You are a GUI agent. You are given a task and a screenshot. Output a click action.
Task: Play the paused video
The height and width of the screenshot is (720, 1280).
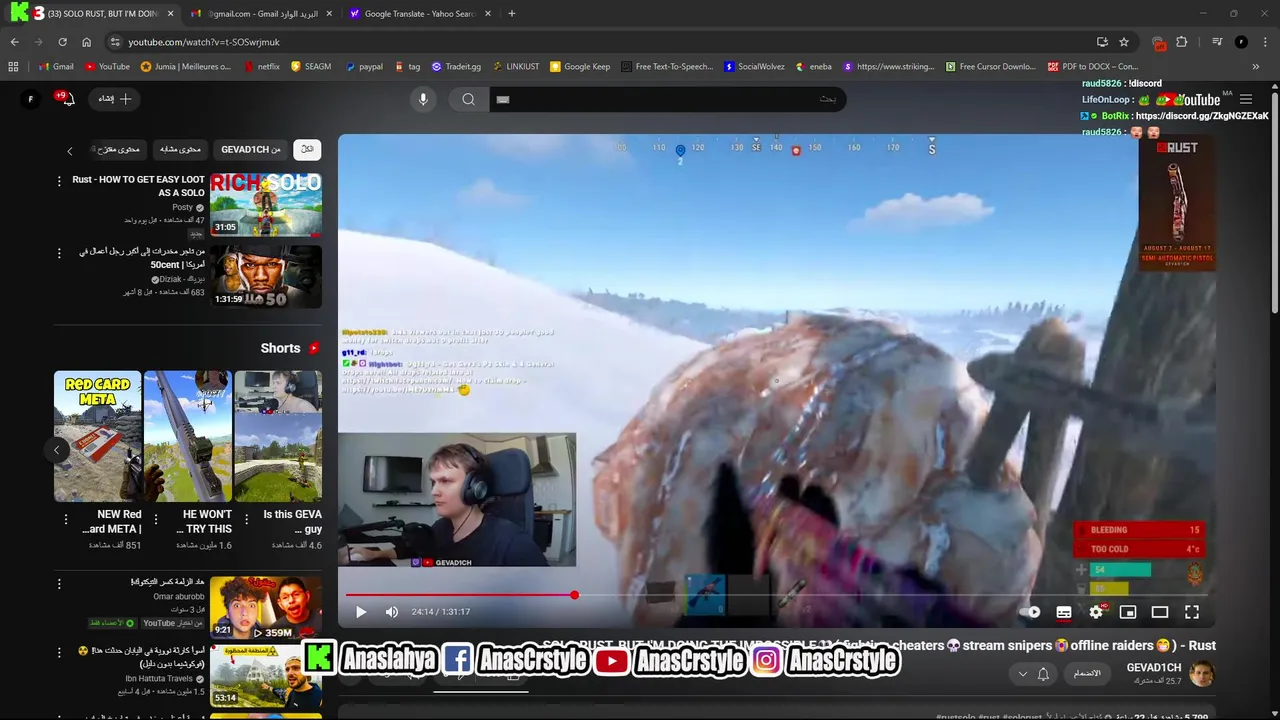click(x=361, y=612)
